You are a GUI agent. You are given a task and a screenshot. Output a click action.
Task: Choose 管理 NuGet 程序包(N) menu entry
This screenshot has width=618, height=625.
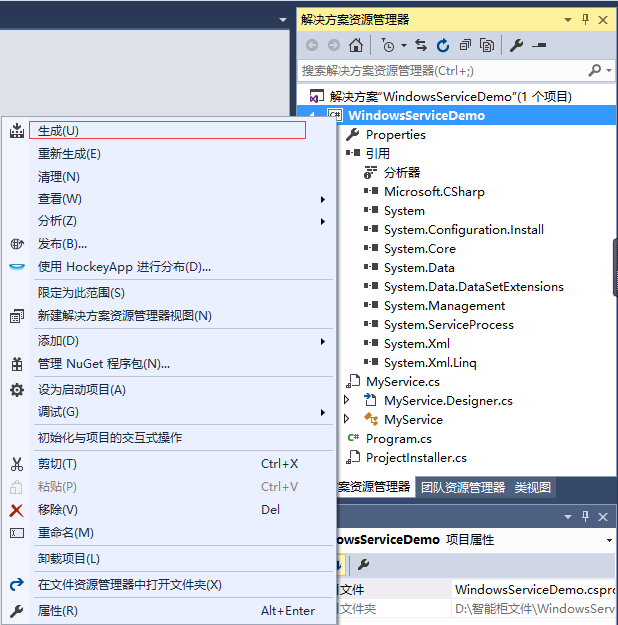(104, 363)
